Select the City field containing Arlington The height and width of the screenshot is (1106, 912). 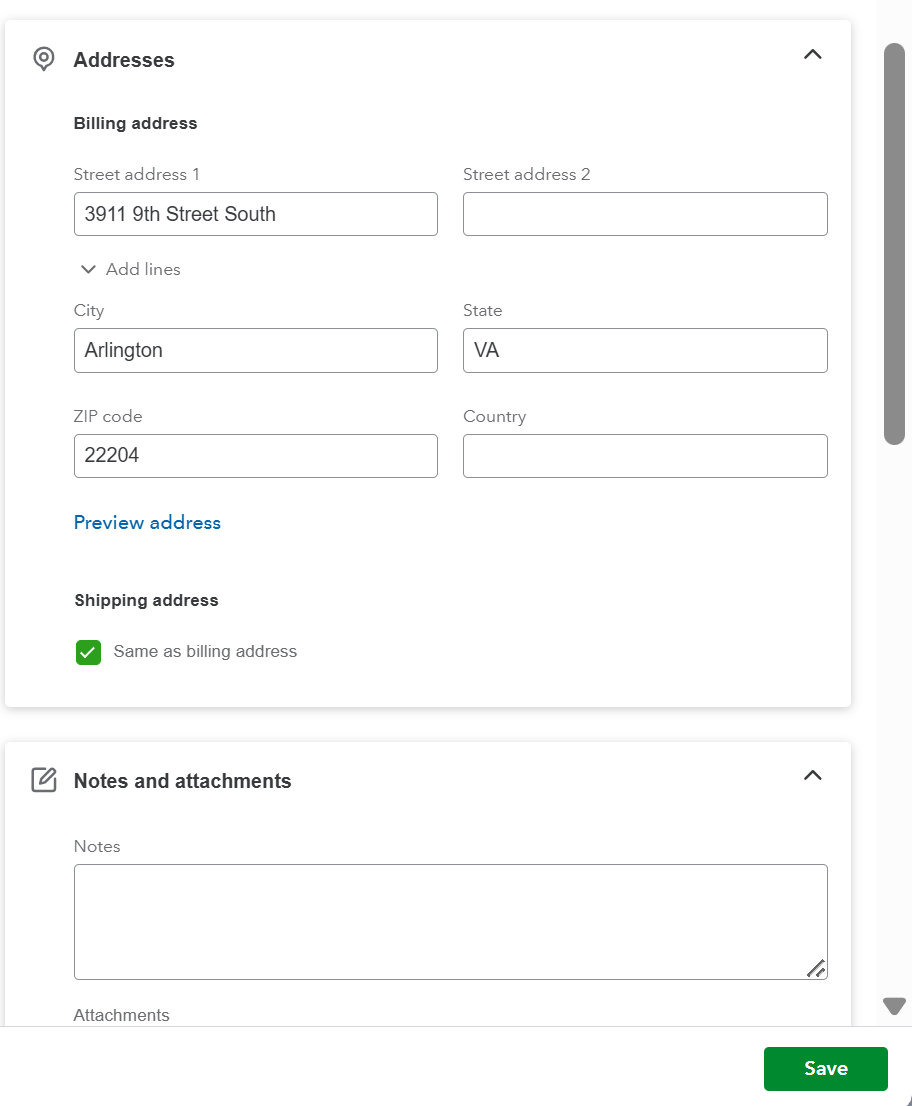(256, 350)
